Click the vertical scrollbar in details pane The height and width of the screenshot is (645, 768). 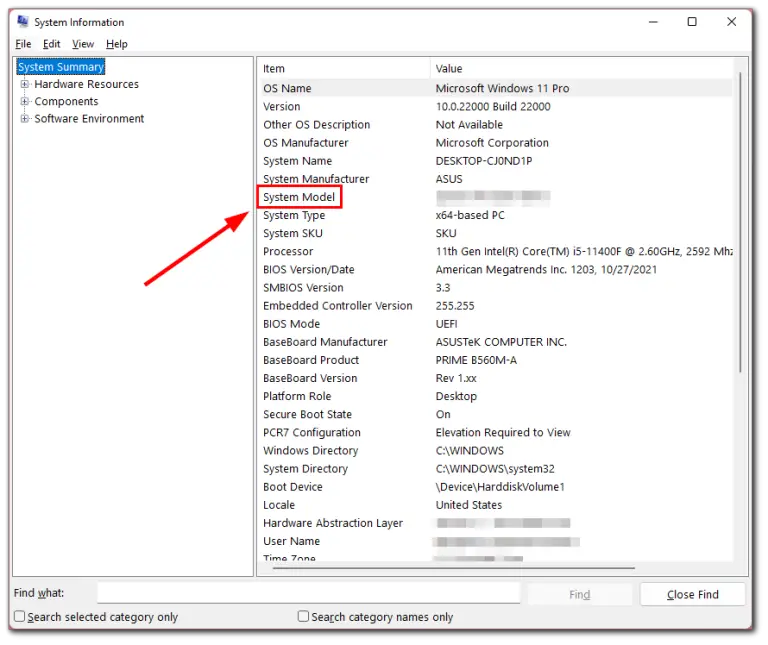click(740, 221)
